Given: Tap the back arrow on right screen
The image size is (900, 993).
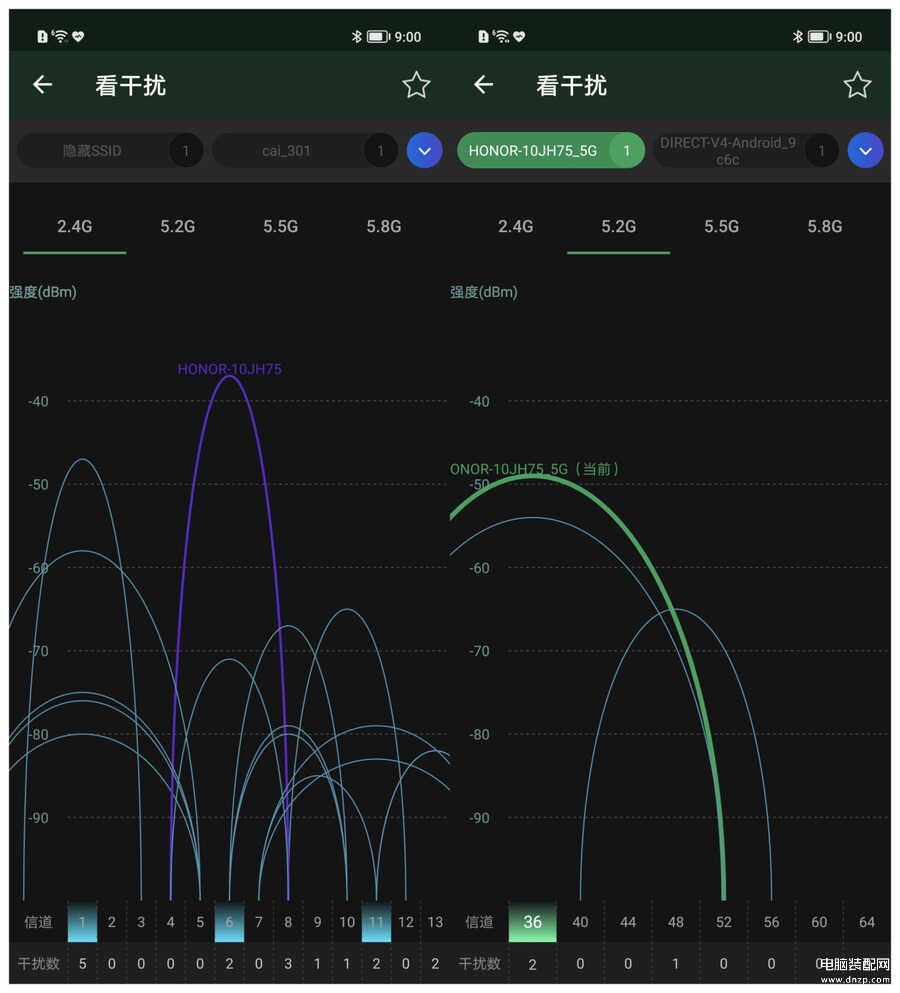Looking at the screenshot, I should click(x=484, y=85).
